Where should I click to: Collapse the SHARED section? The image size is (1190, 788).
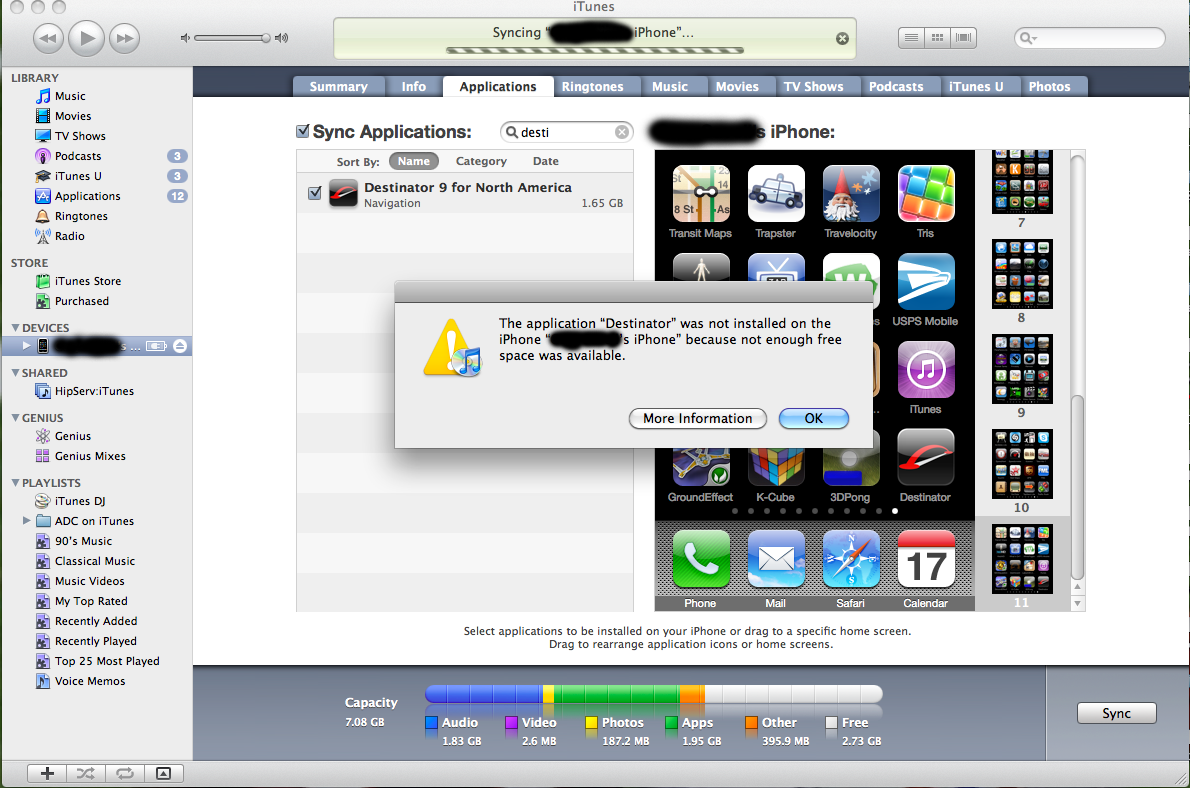tap(15, 373)
